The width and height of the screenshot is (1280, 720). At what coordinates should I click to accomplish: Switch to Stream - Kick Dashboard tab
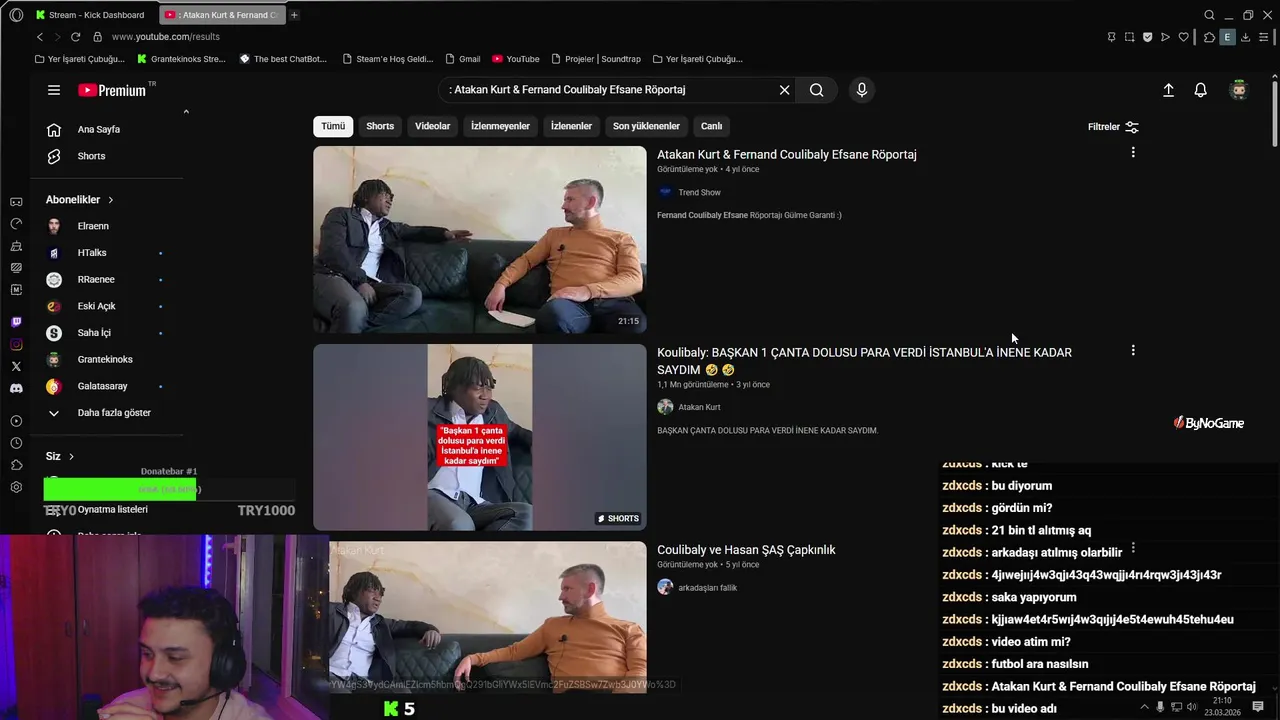(x=92, y=15)
